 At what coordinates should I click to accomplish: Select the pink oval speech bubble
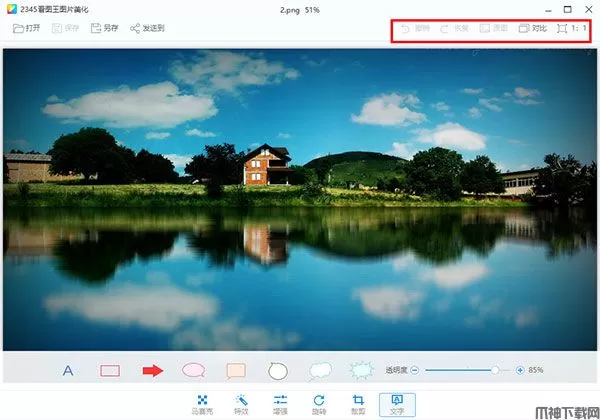(x=193, y=371)
